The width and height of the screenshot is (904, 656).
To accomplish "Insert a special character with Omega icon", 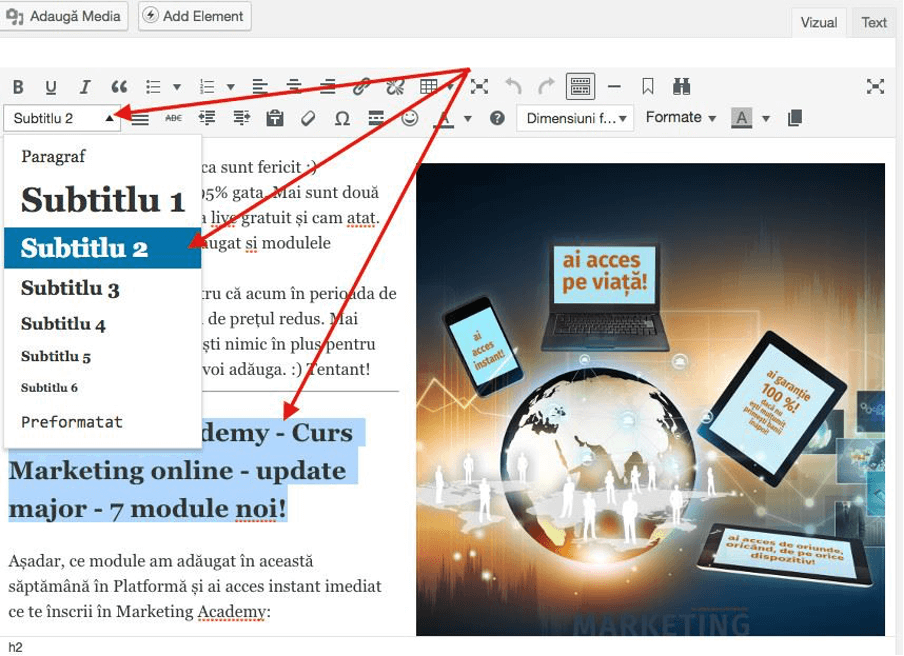I will [343, 118].
